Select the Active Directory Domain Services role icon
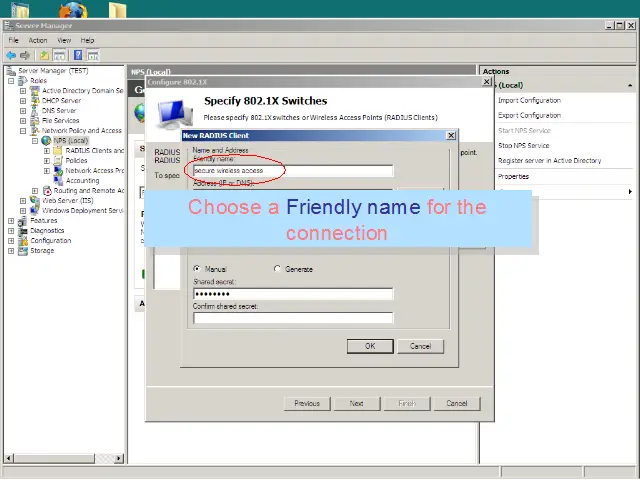640x480 pixels. [x=35, y=91]
